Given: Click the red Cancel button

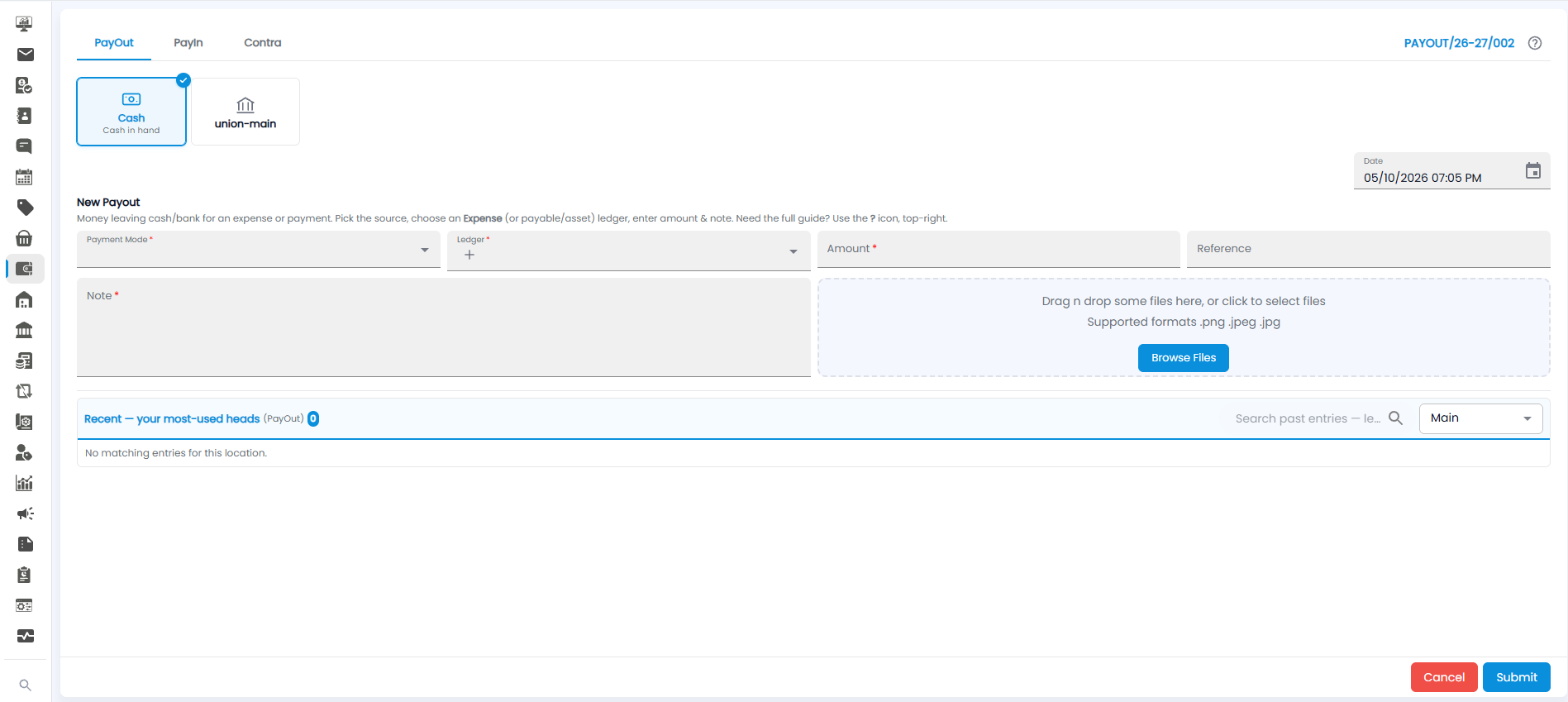Looking at the screenshot, I should 1444,677.
